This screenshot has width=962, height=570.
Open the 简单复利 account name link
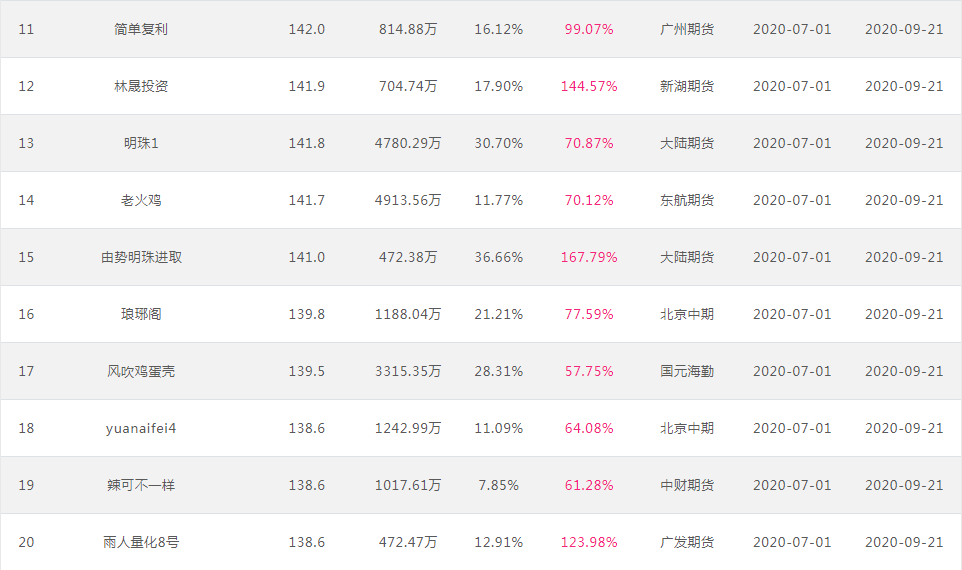click(140, 29)
